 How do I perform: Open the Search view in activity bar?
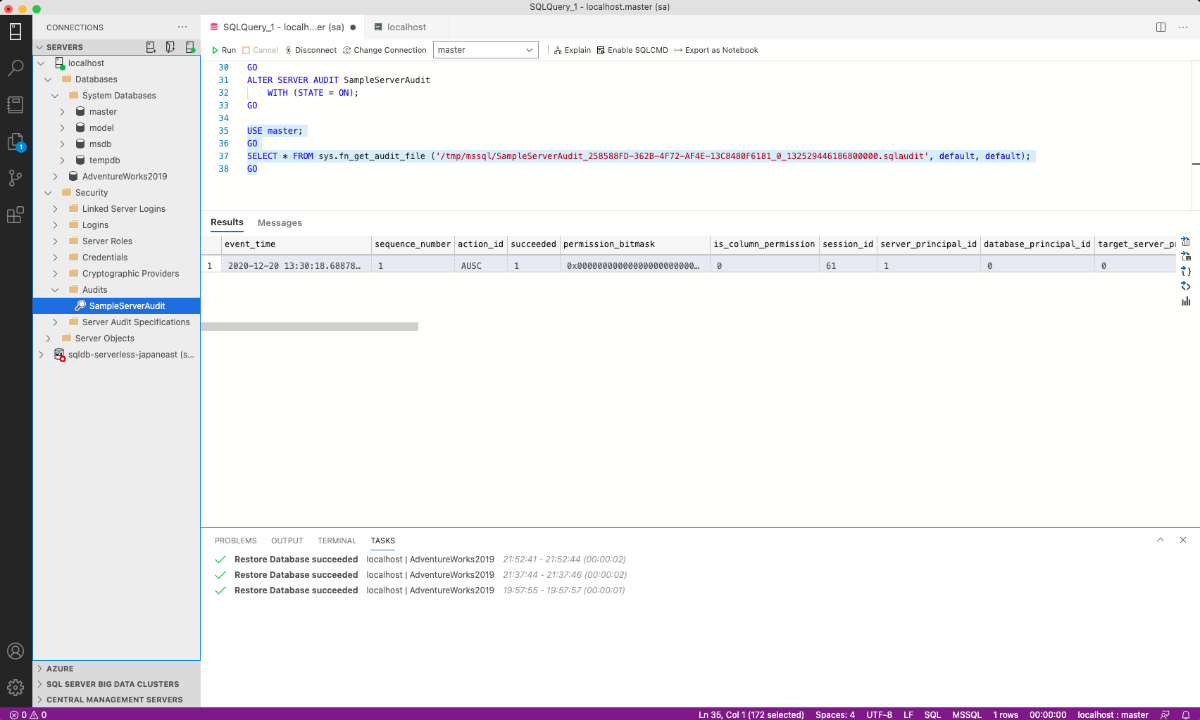tap(16, 68)
